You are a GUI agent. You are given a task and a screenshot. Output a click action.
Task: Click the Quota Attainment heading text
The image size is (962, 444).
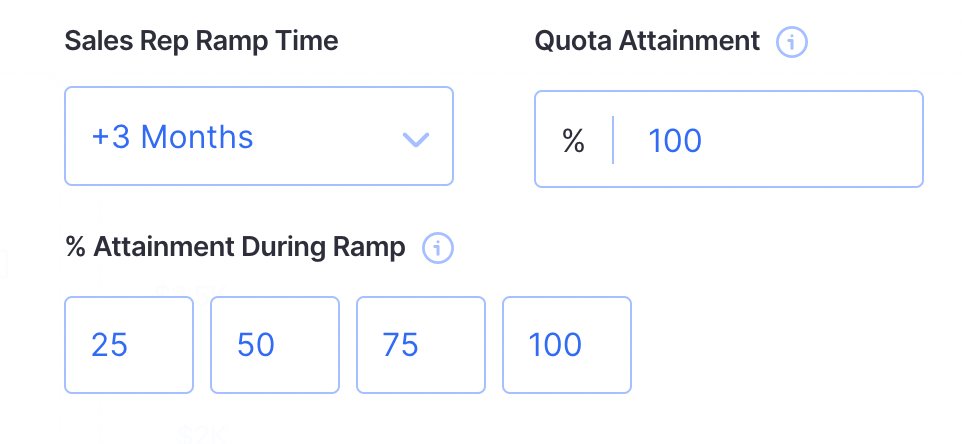[647, 41]
